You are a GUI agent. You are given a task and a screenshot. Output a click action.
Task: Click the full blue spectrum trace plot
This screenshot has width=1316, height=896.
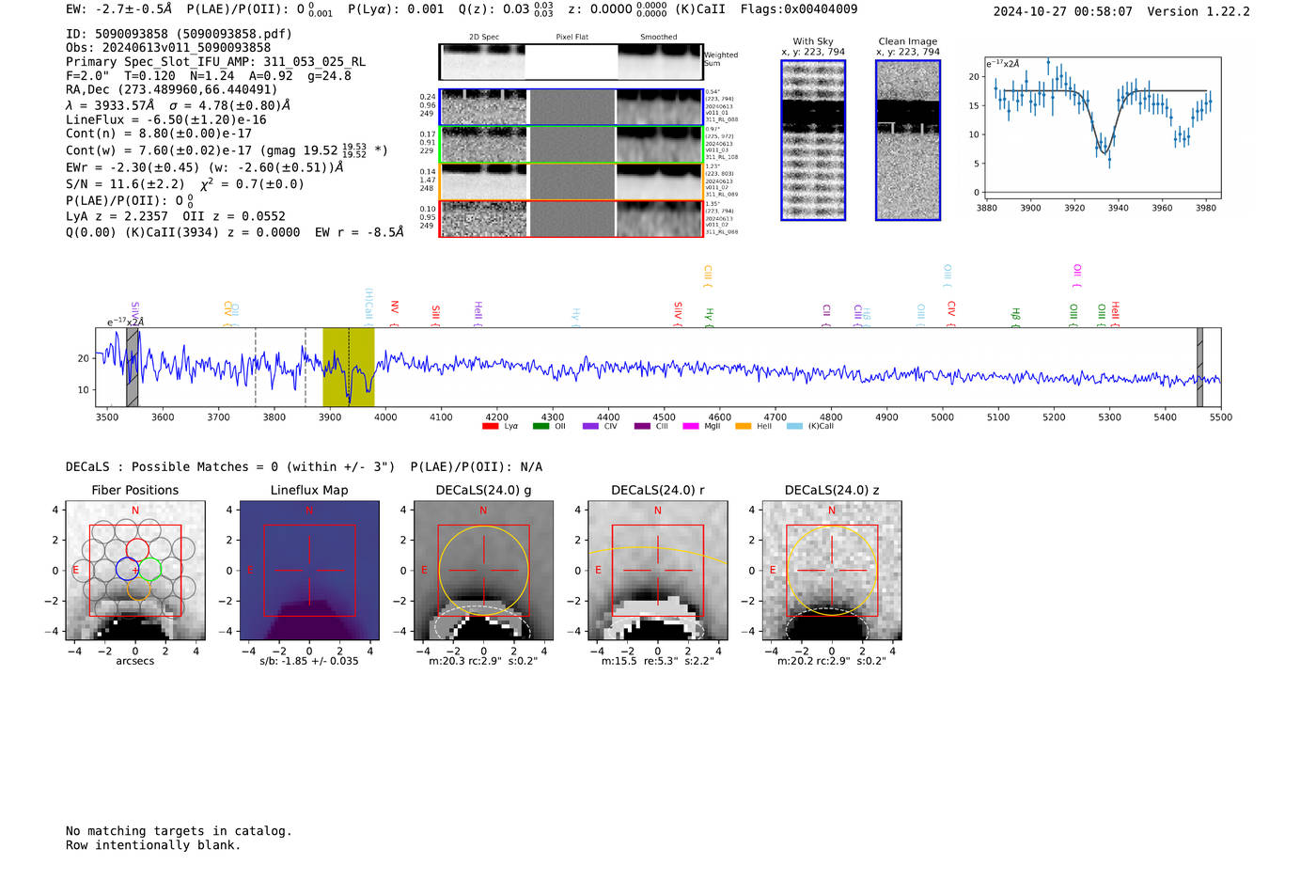click(658, 367)
